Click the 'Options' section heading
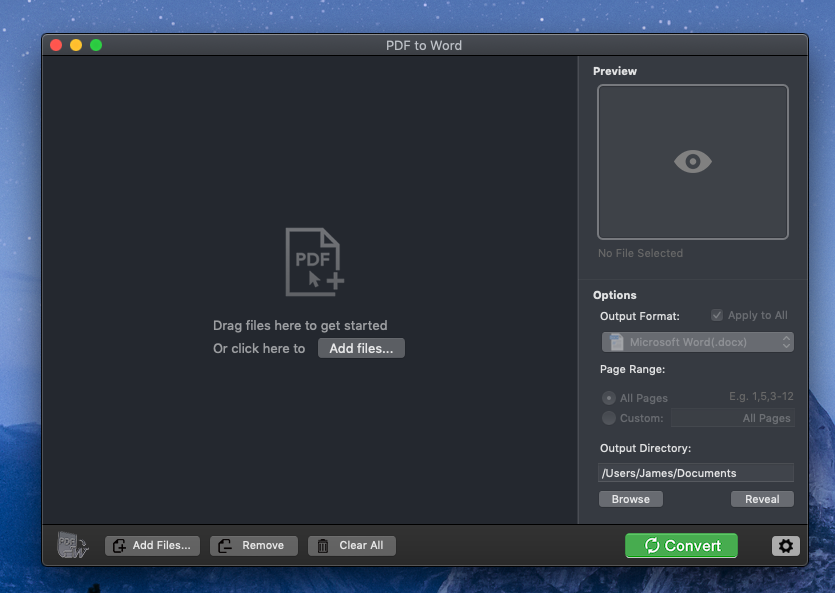 pos(615,295)
